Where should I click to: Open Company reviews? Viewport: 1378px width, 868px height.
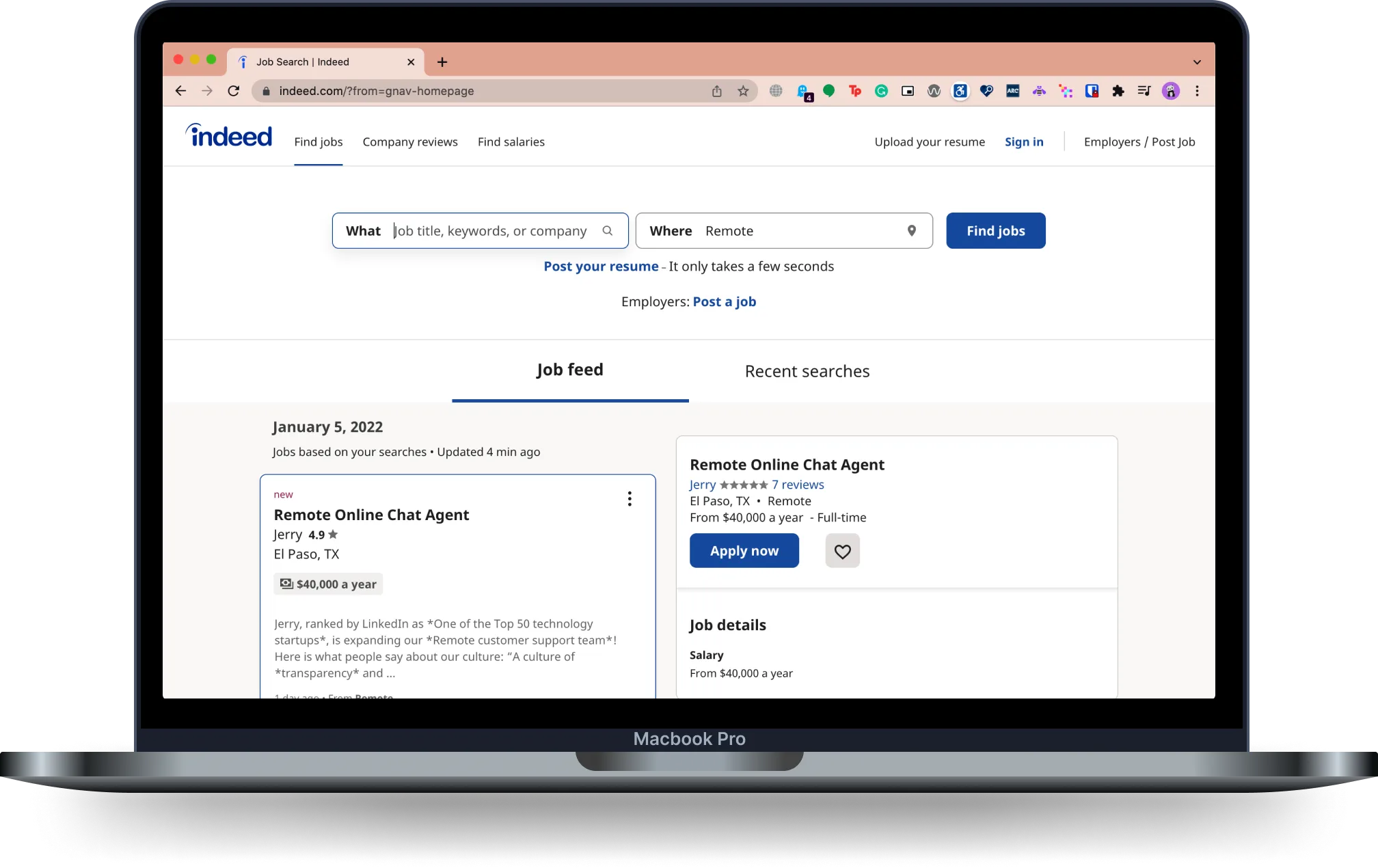(410, 141)
